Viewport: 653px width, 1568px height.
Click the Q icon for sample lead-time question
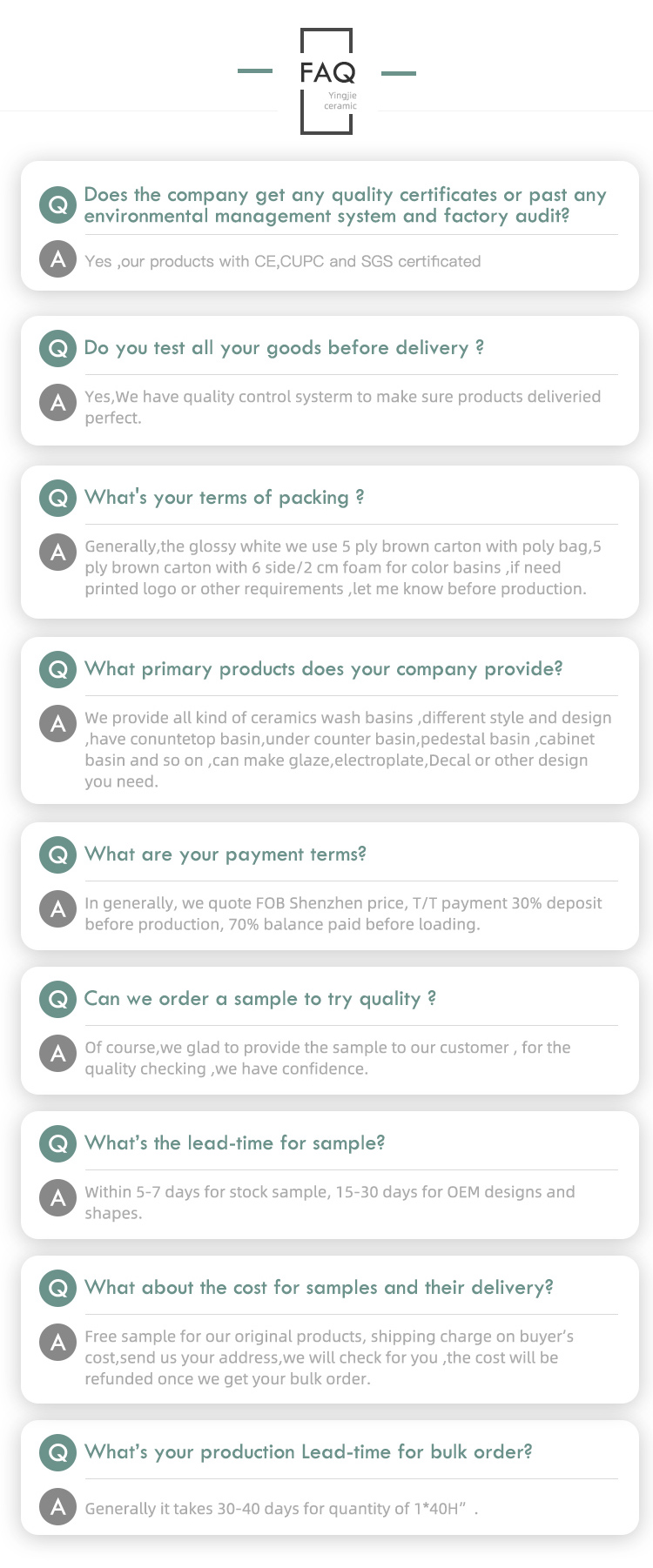[x=58, y=1144]
